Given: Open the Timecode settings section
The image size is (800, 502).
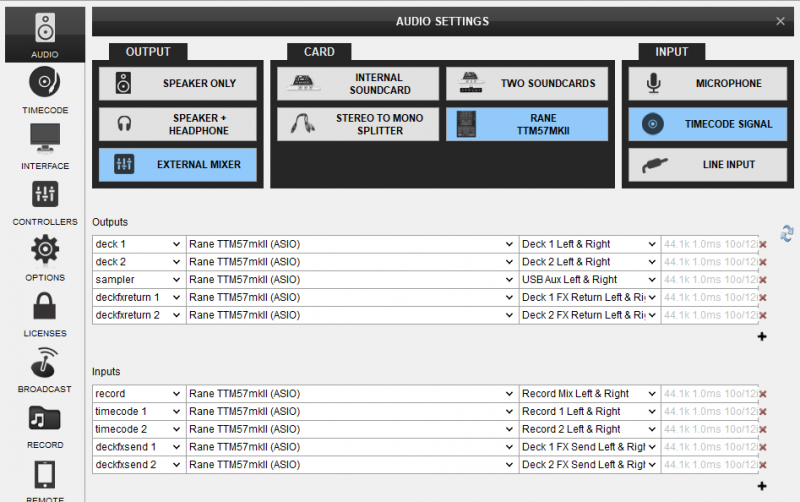Looking at the screenshot, I should pos(45,90).
